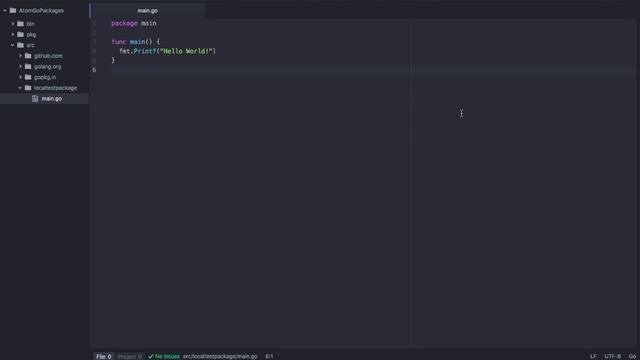640x360 pixels.
Task: Expand the gopkg.in folder chevron
Action: pyautogui.click(x=20, y=77)
